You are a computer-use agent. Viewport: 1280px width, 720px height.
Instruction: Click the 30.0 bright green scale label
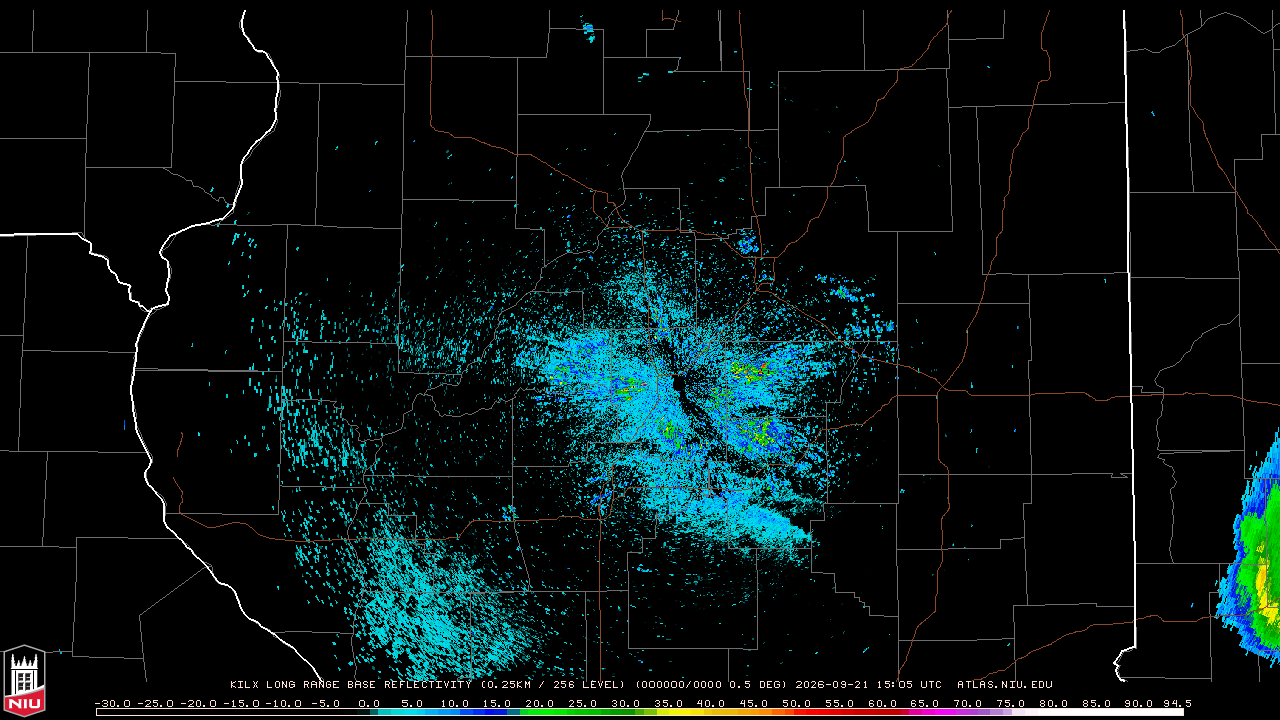click(625, 703)
